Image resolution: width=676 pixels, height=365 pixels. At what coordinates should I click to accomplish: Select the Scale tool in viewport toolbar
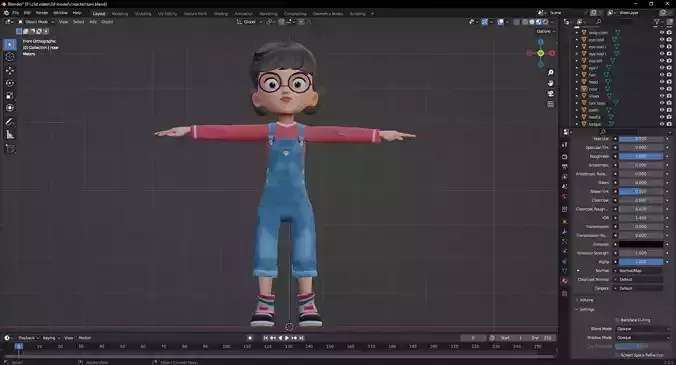[10, 96]
